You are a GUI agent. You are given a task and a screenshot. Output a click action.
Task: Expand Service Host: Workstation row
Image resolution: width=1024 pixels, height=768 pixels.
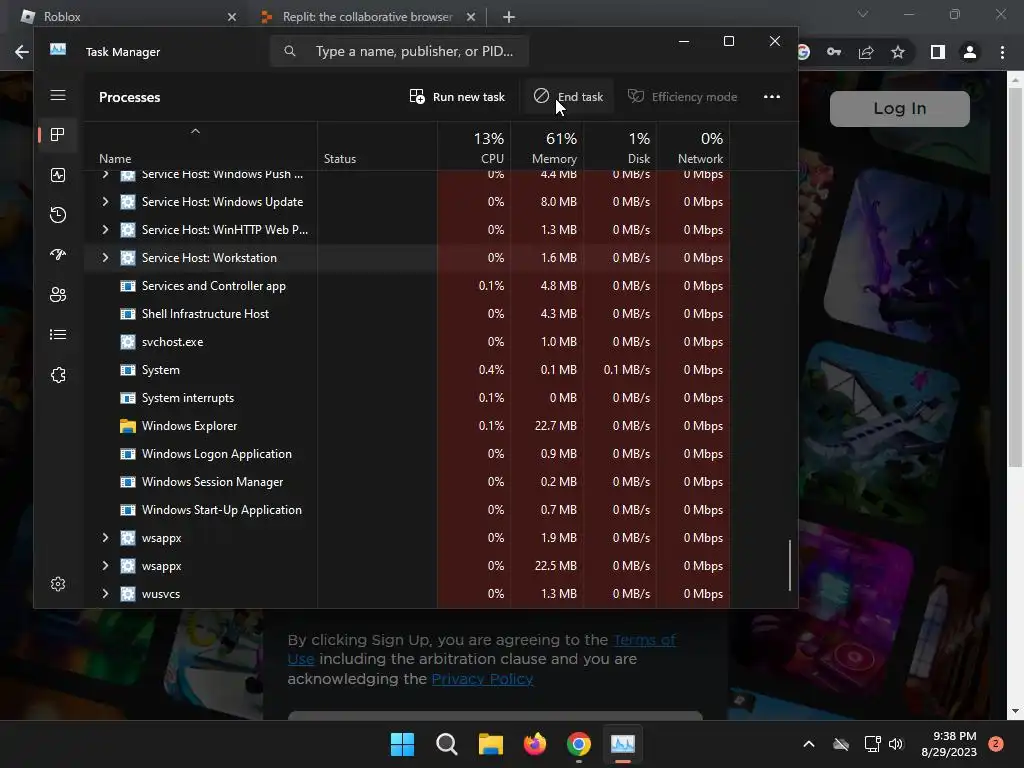tap(105, 258)
